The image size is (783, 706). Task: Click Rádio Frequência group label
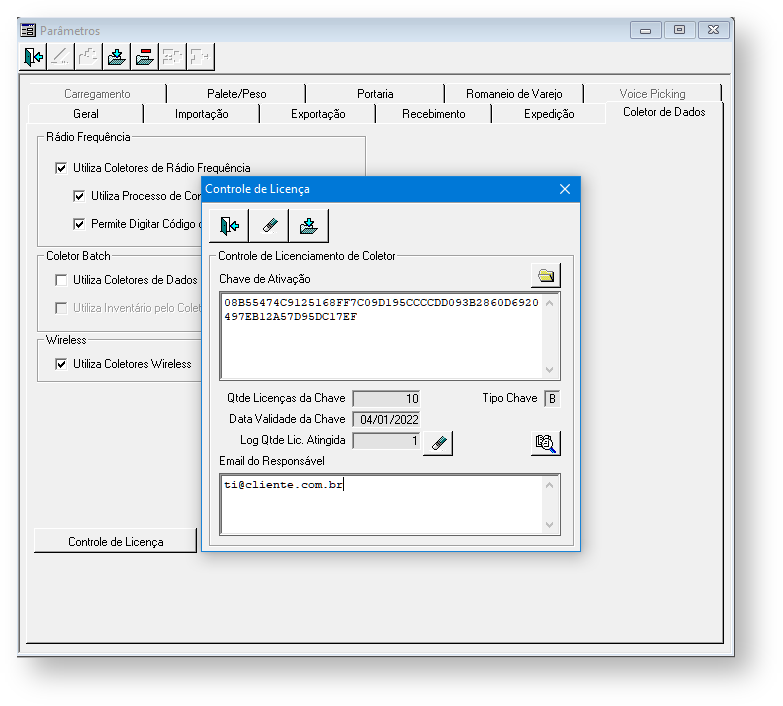click(88, 137)
